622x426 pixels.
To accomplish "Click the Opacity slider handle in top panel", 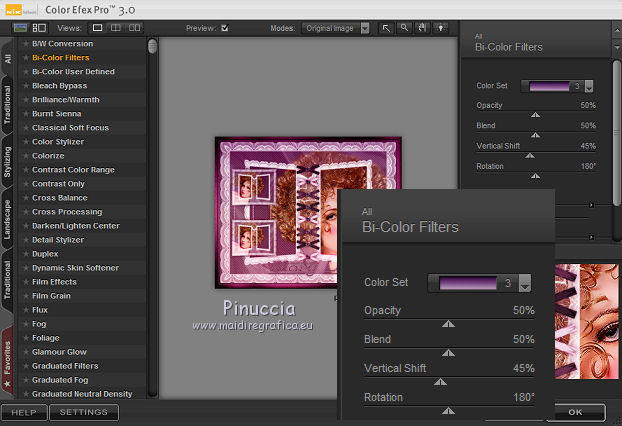I will point(536,115).
